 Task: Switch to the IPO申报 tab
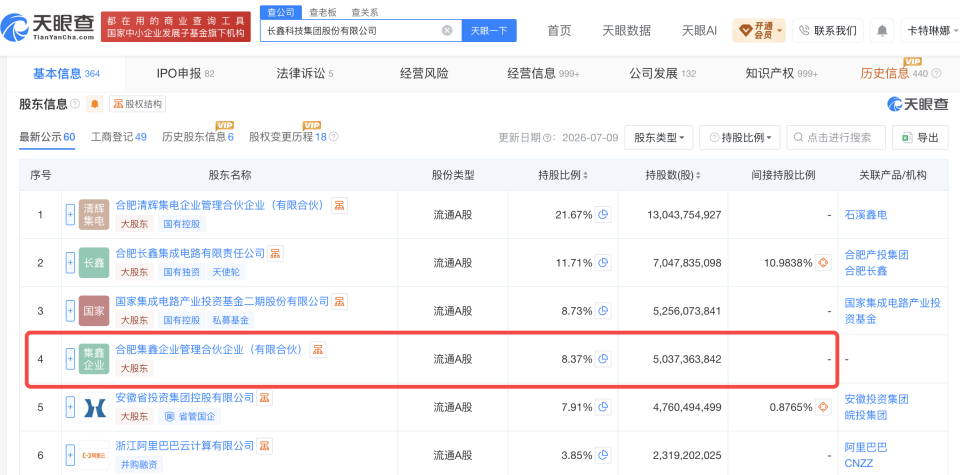[186, 74]
